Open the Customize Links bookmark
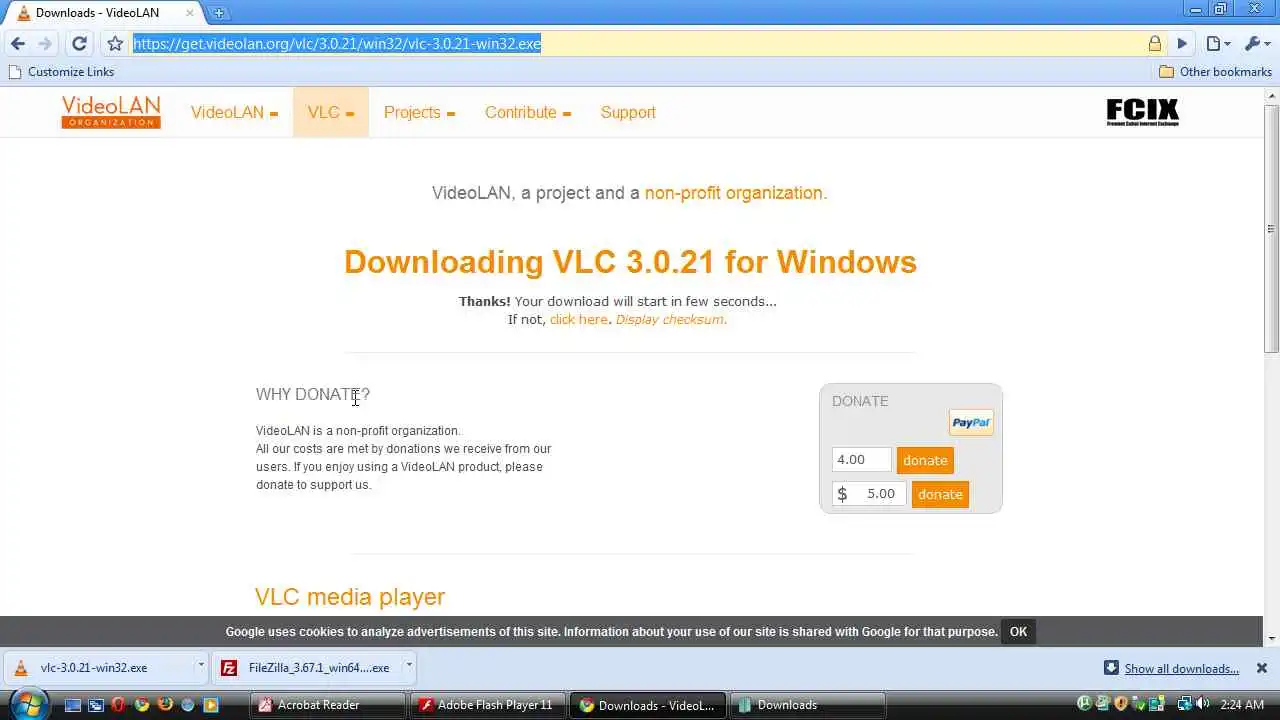This screenshot has height=720, width=1280. point(61,72)
